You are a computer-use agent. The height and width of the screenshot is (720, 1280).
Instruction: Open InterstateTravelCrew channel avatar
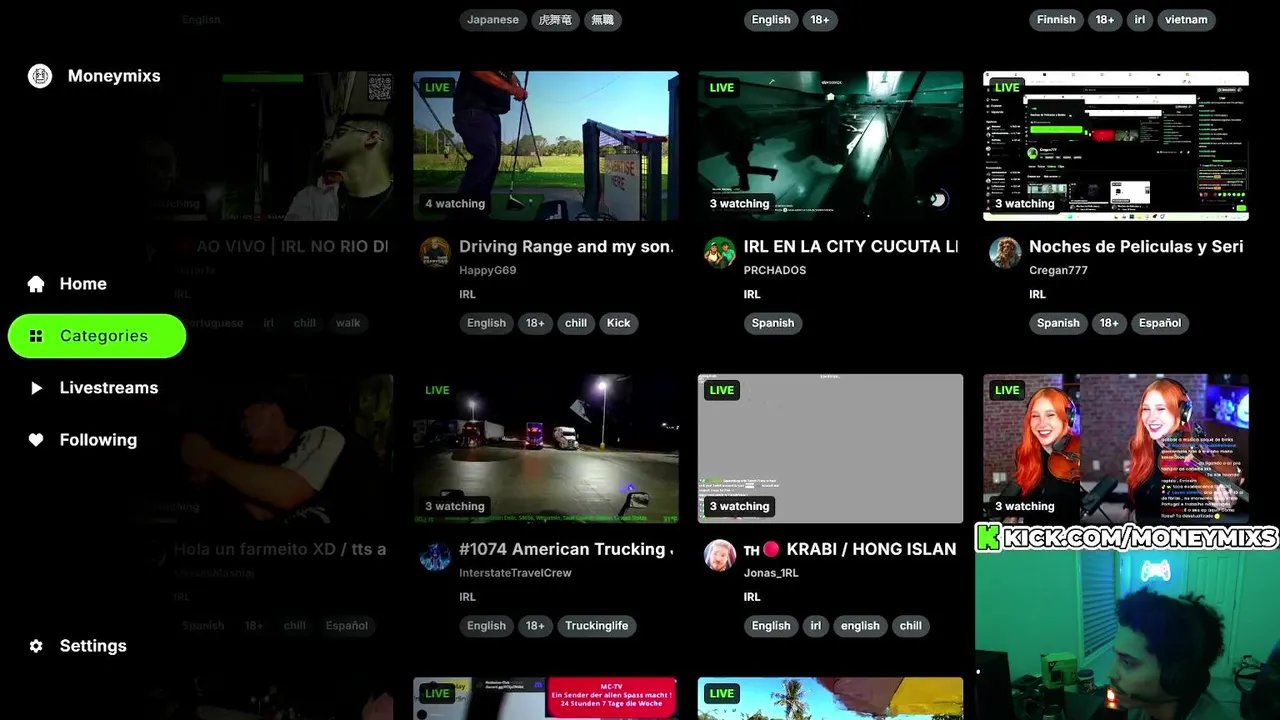(x=435, y=556)
